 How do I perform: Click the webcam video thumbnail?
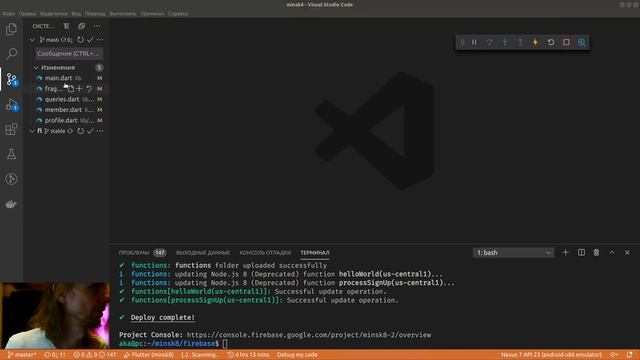click(x=55, y=316)
